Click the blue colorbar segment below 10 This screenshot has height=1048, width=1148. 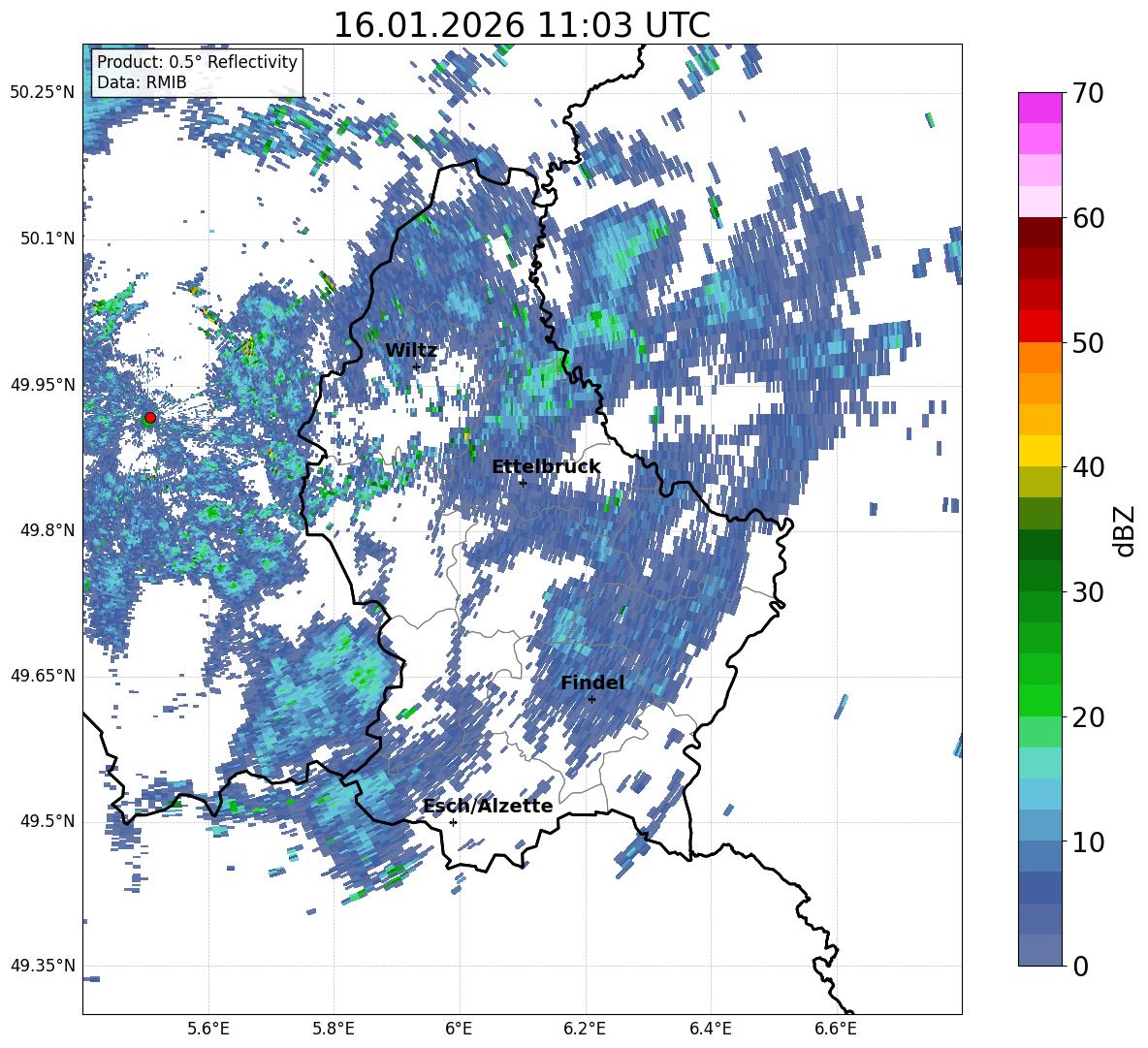point(1039,856)
